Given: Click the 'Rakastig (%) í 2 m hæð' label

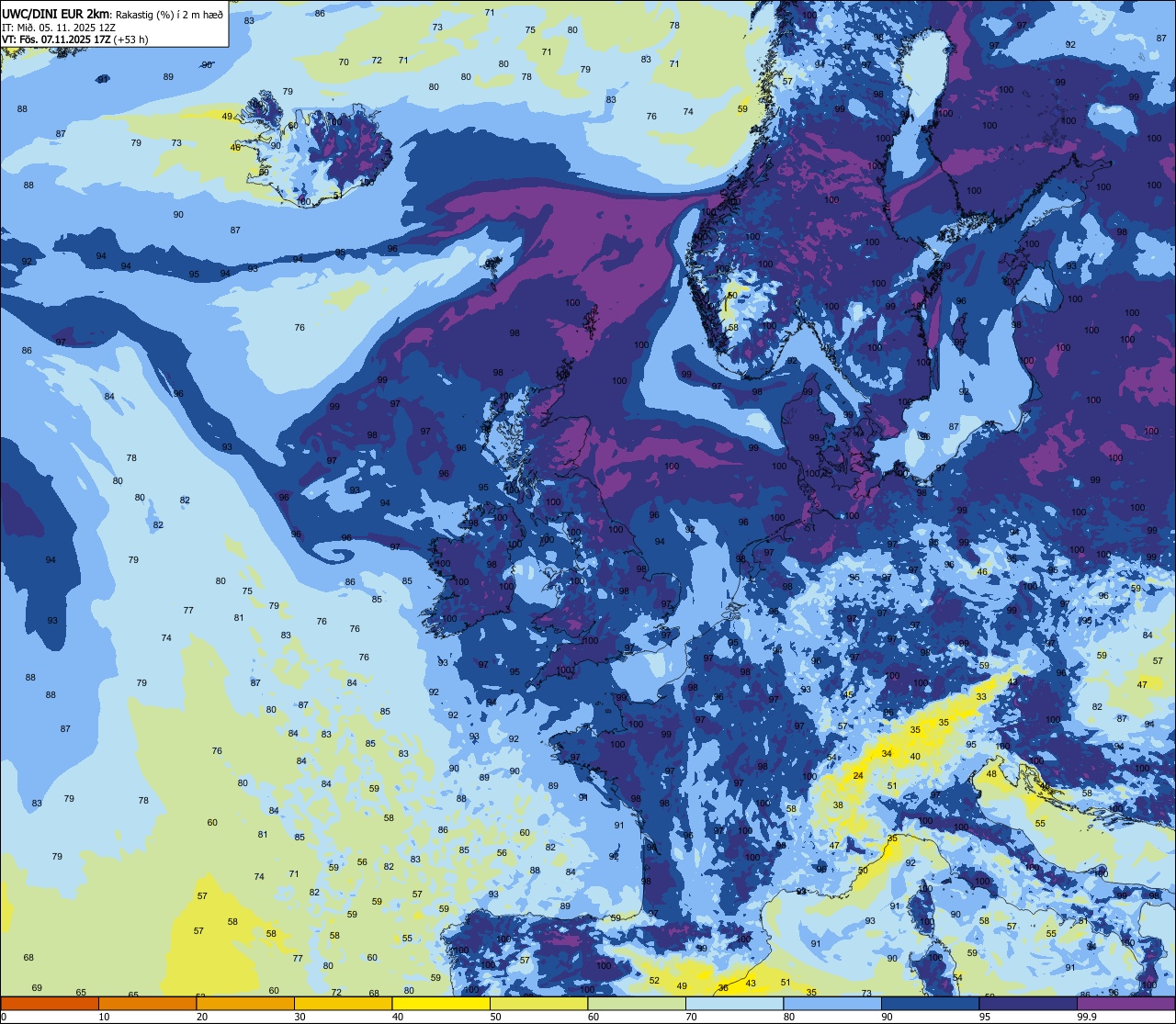Looking at the screenshot, I should [x=168, y=14].
